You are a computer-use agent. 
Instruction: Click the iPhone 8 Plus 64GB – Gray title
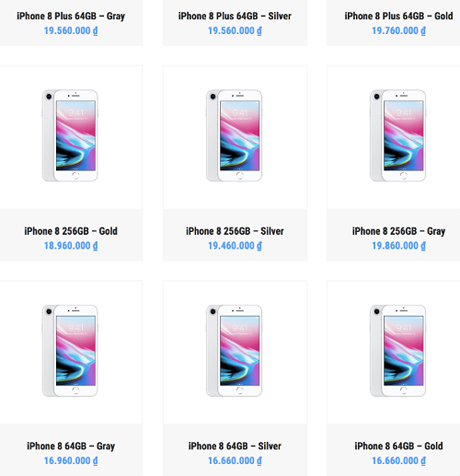point(71,16)
